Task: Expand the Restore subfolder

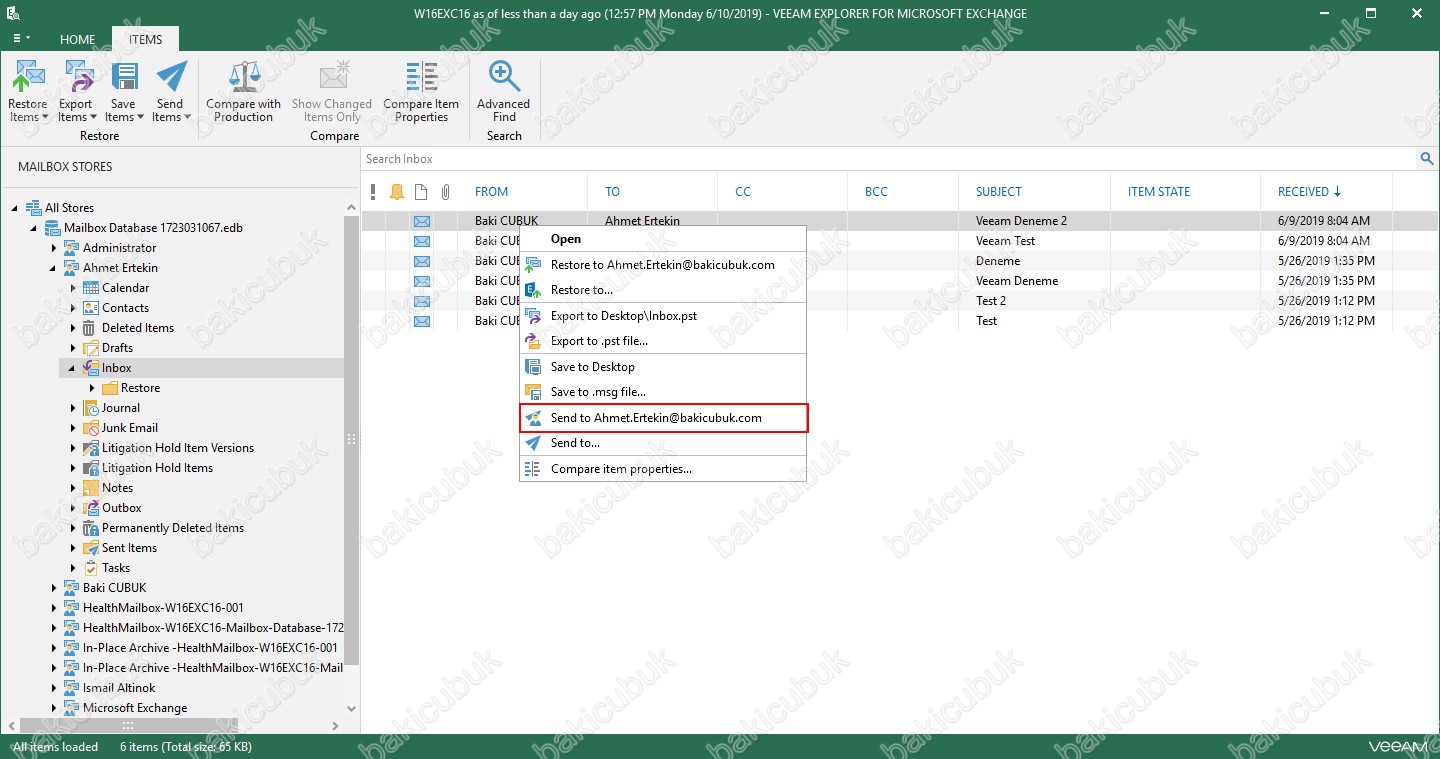Action: [x=92, y=388]
